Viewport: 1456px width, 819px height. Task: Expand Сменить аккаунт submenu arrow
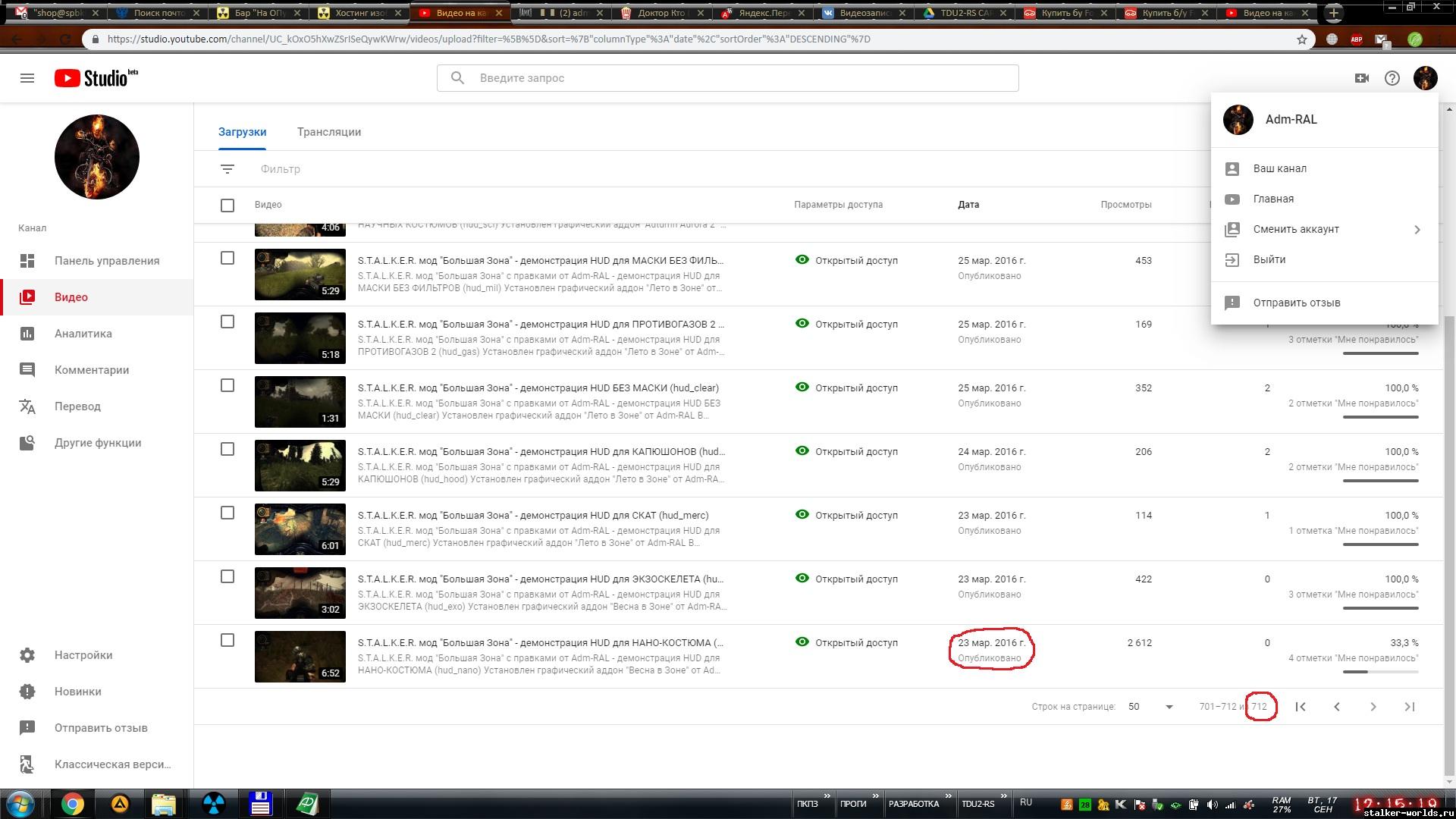point(1417,230)
